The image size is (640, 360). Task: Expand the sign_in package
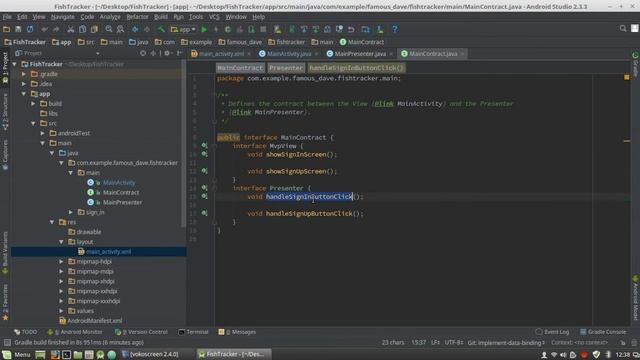coord(71,212)
